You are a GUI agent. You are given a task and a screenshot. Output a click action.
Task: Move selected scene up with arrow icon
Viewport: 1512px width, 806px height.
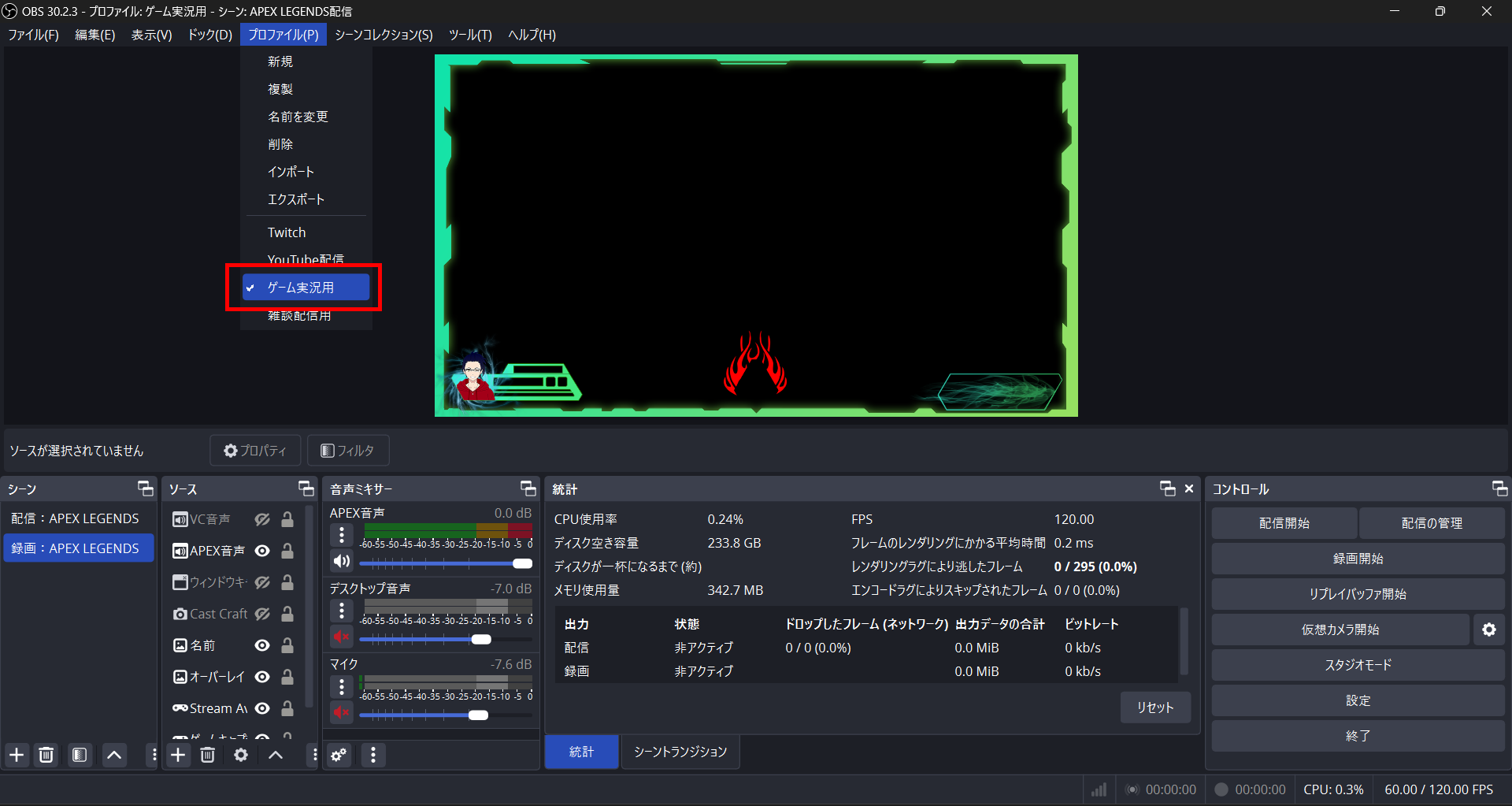(114, 755)
